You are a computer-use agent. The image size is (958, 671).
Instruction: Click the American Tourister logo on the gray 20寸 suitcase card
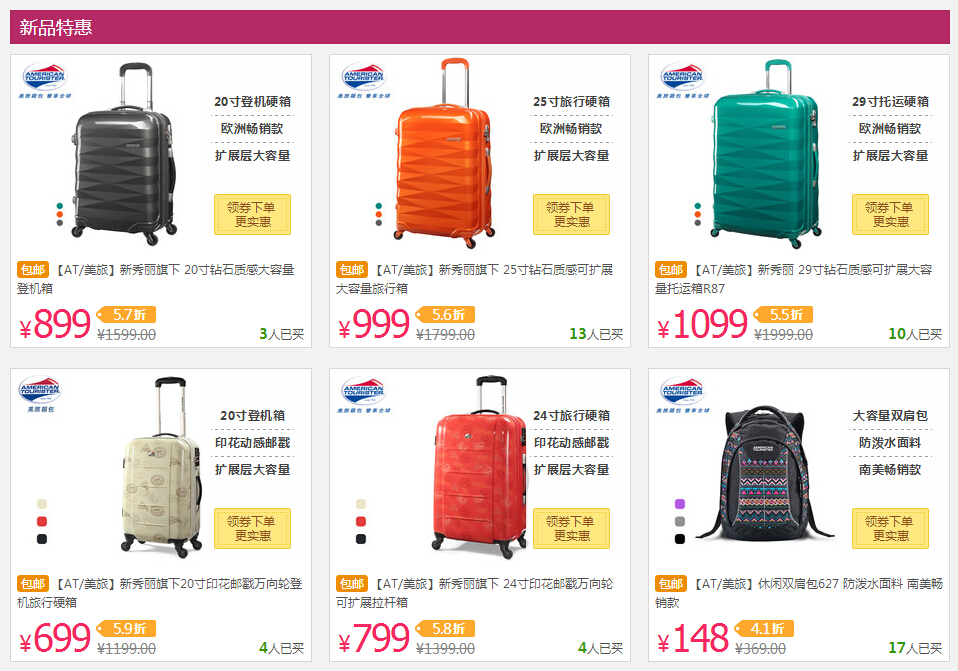(x=45, y=80)
